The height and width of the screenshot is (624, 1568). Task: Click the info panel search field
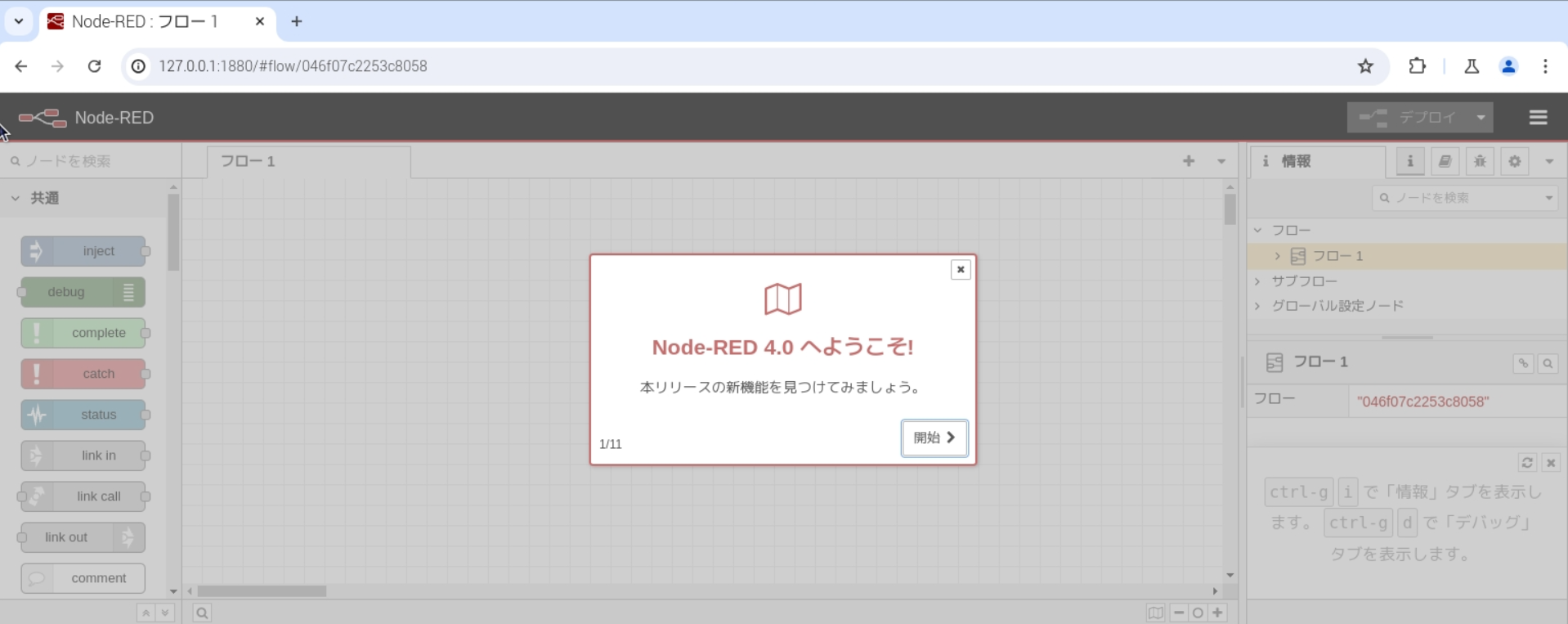[1458, 198]
